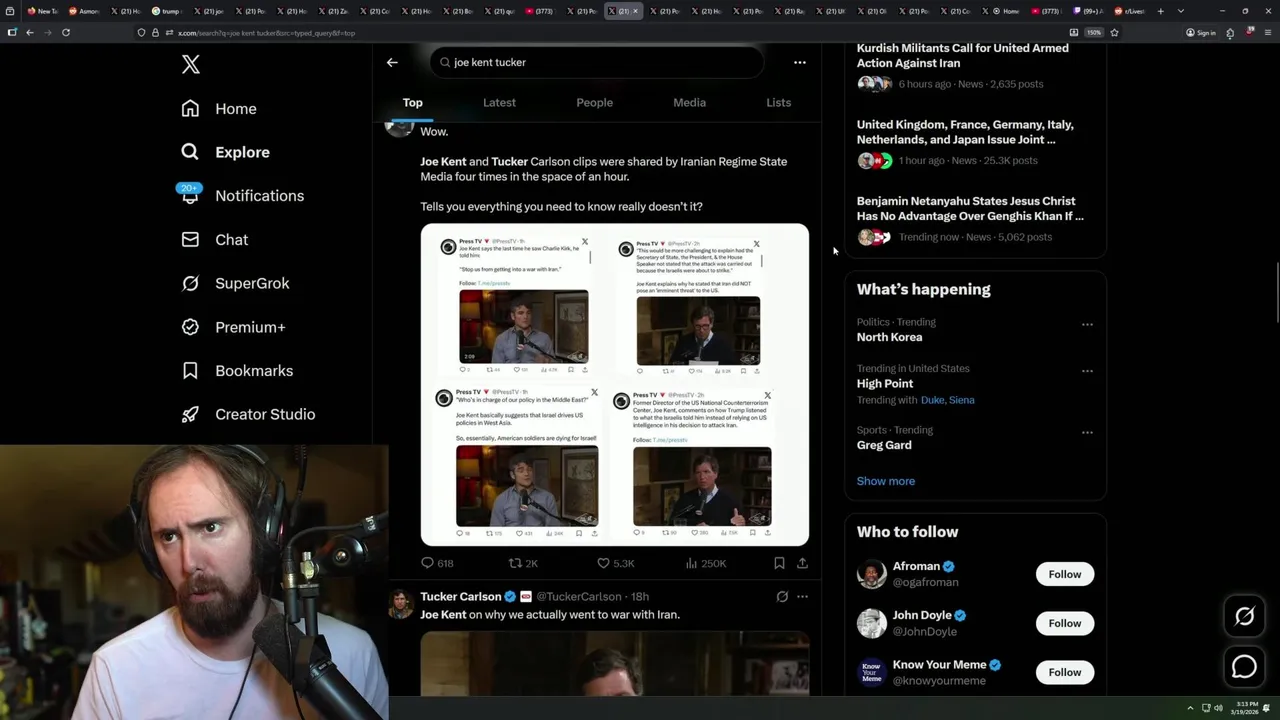Open the search options three-dot menu
The width and height of the screenshot is (1280, 720).
pyautogui.click(x=800, y=62)
